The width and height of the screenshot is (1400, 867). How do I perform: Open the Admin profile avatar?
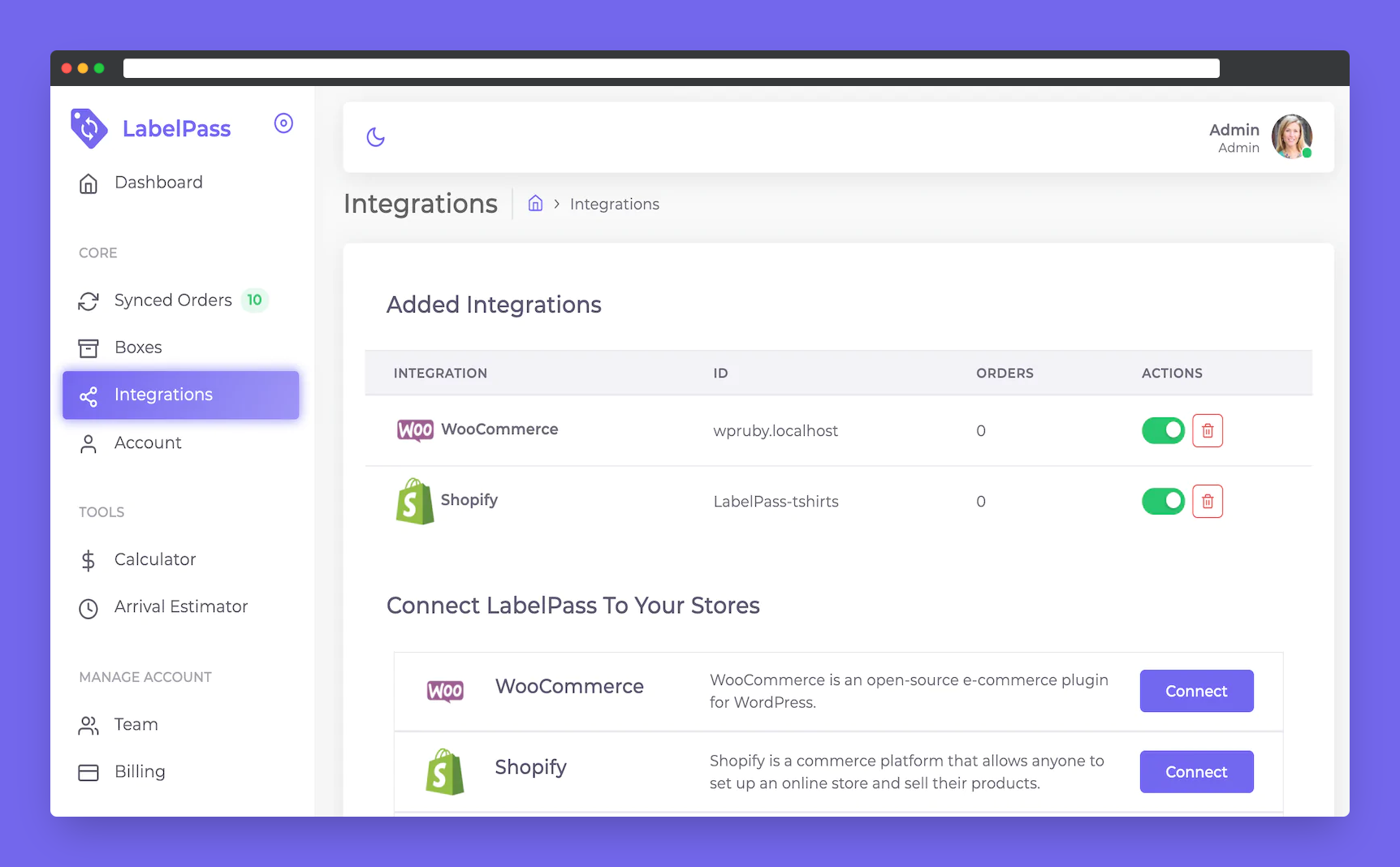point(1291,136)
